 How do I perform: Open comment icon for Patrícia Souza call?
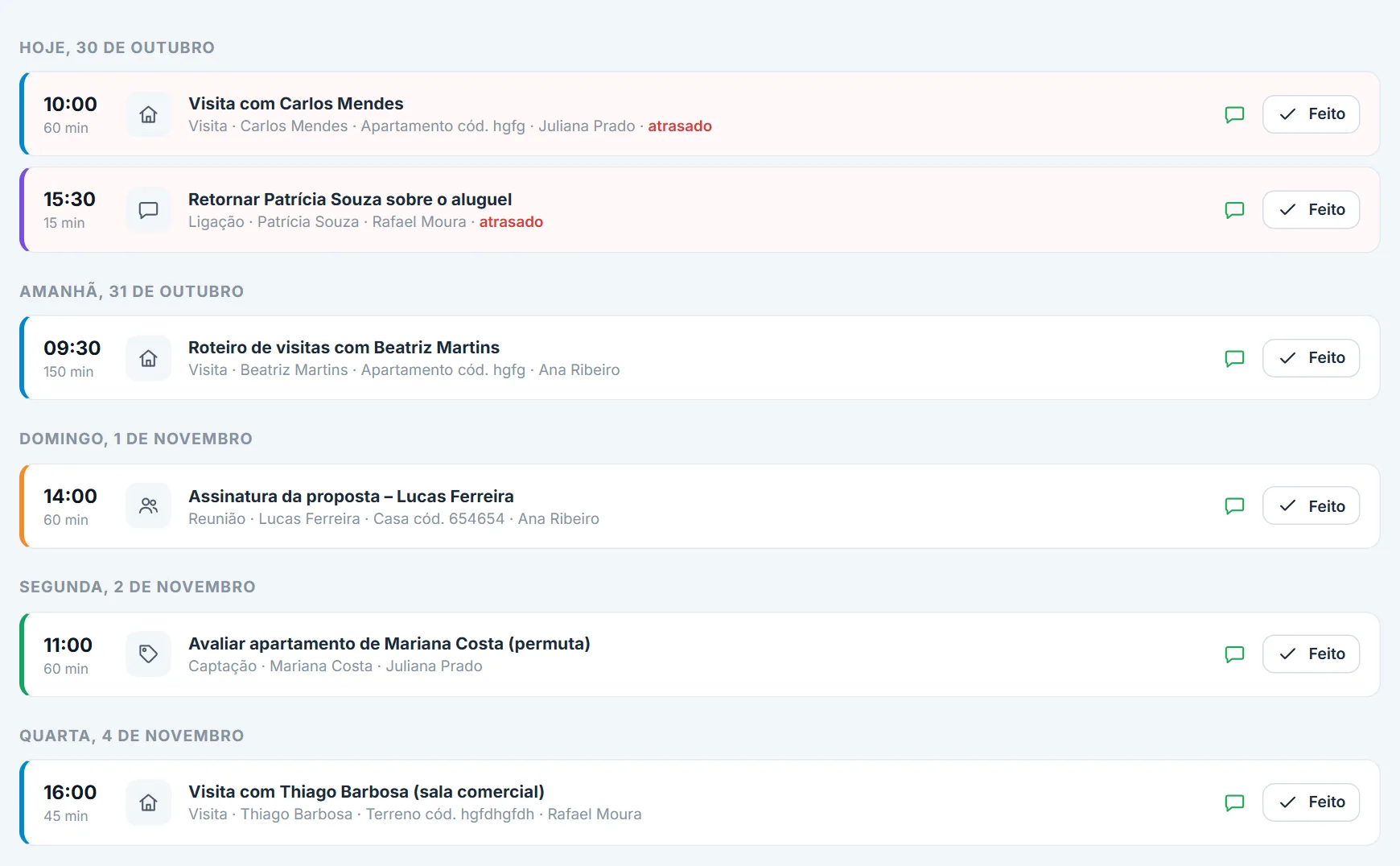(1234, 210)
